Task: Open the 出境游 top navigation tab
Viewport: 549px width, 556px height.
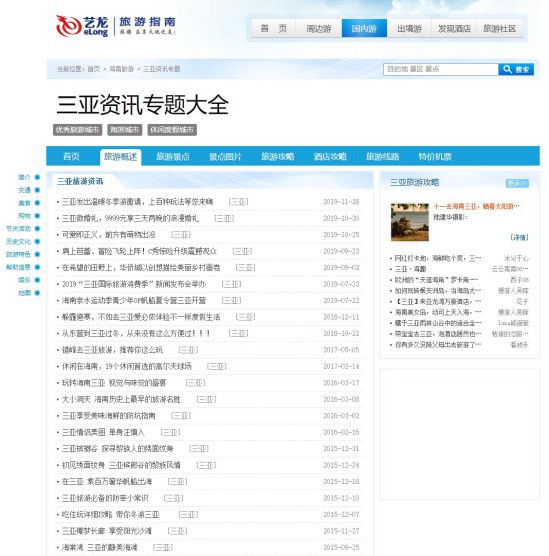Action: (409, 28)
